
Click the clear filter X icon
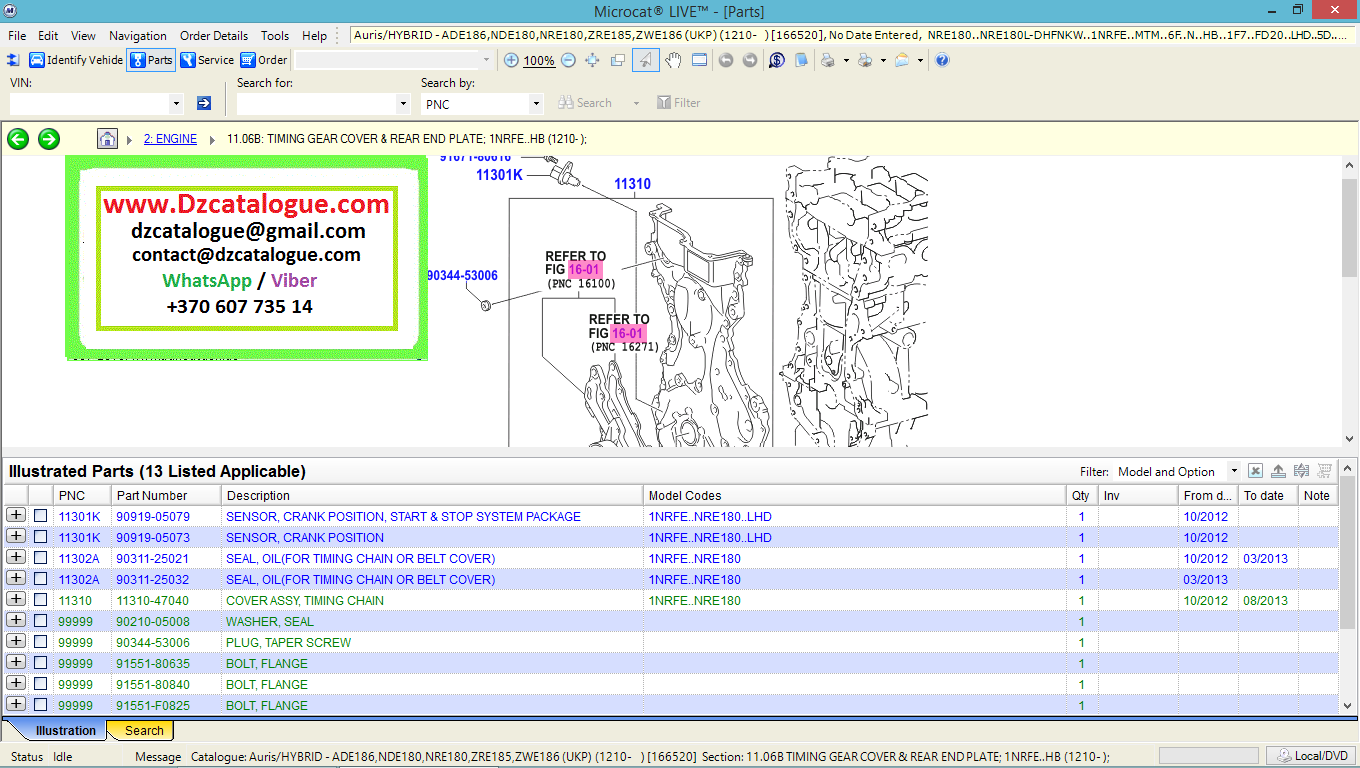tap(1256, 471)
